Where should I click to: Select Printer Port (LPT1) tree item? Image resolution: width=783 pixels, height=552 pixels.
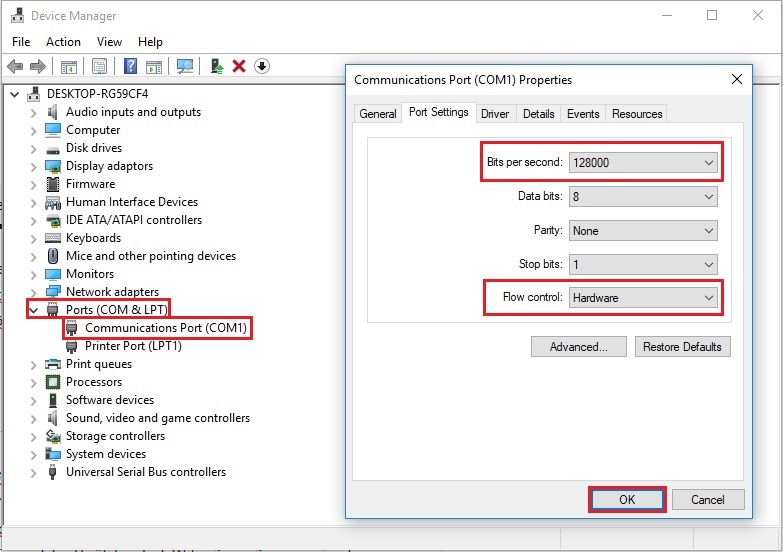tap(133, 346)
